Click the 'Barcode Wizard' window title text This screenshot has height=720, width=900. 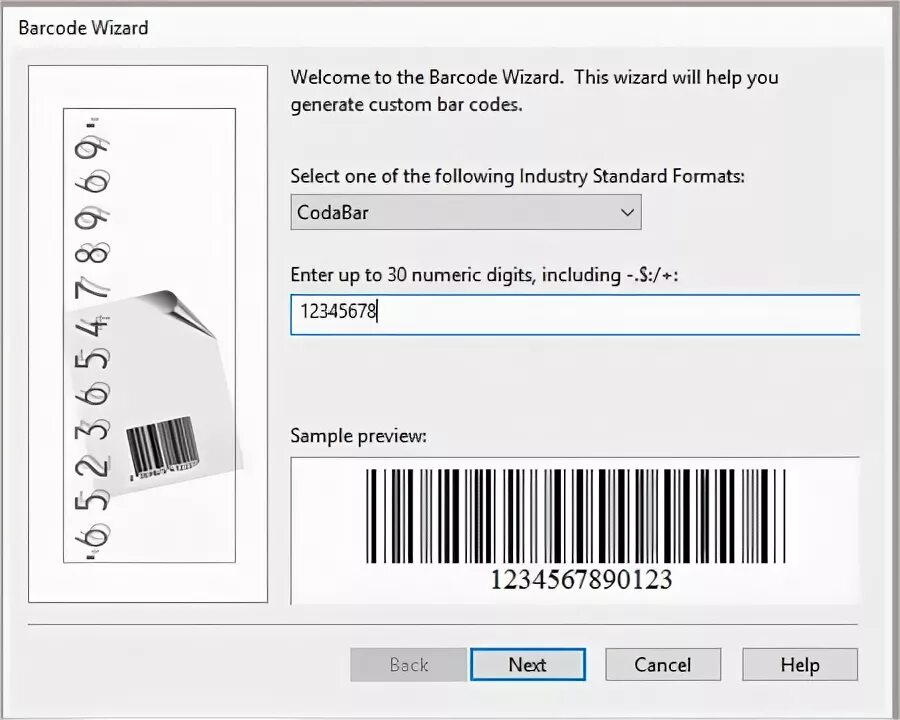(83, 28)
